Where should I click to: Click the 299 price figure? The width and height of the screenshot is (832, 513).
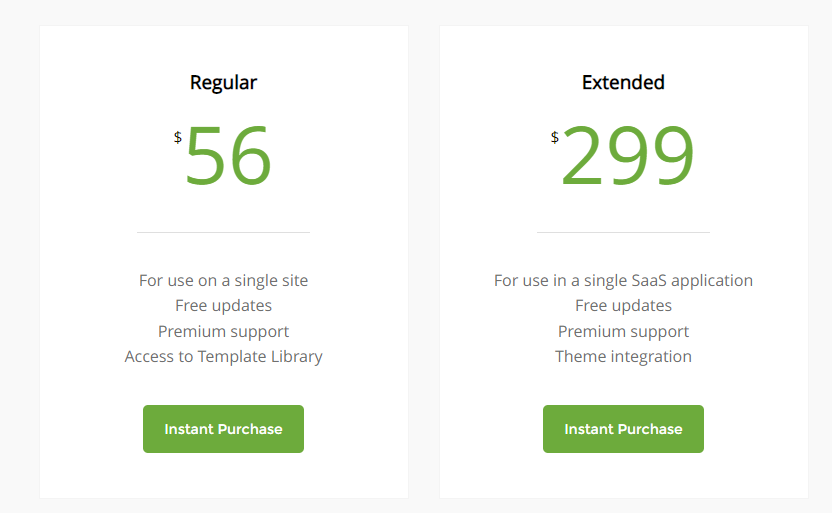[627, 157]
